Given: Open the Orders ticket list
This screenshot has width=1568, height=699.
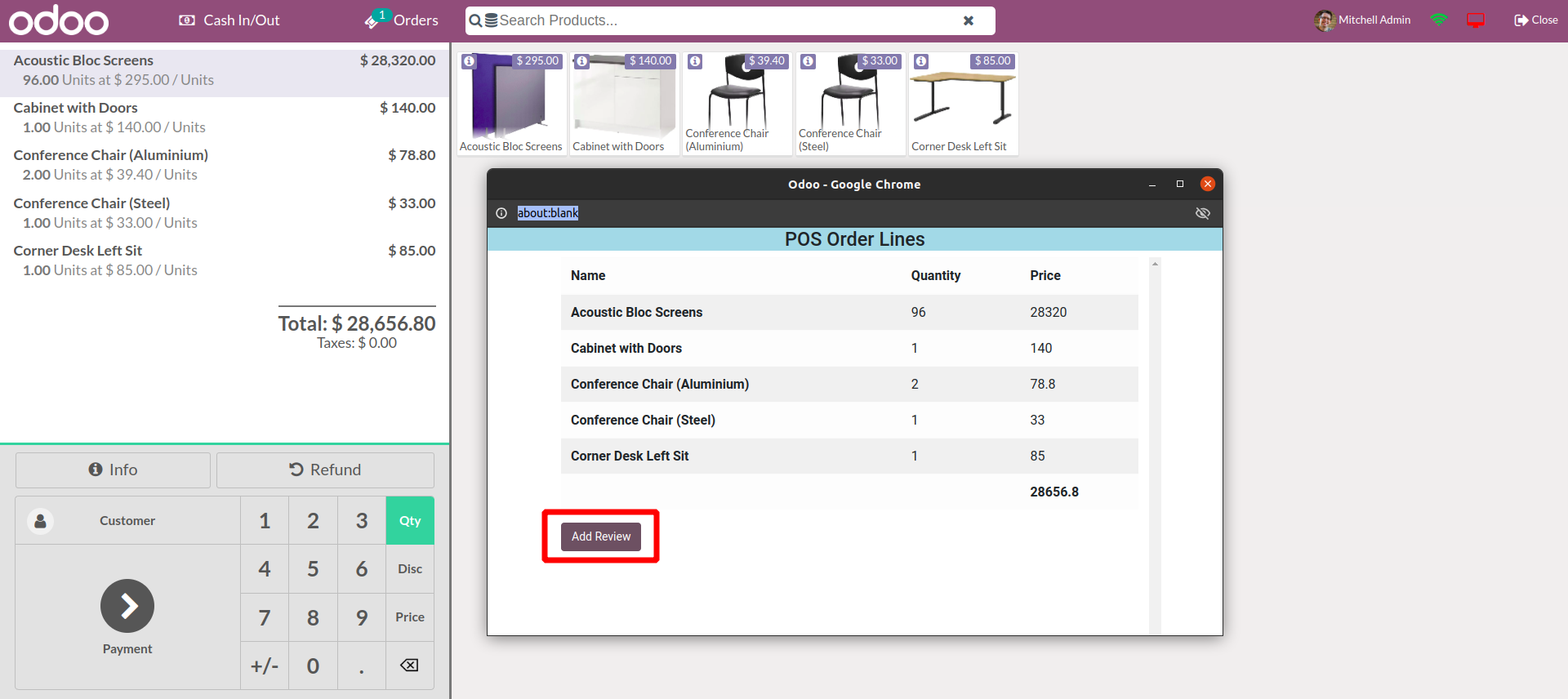Looking at the screenshot, I should coord(402,20).
